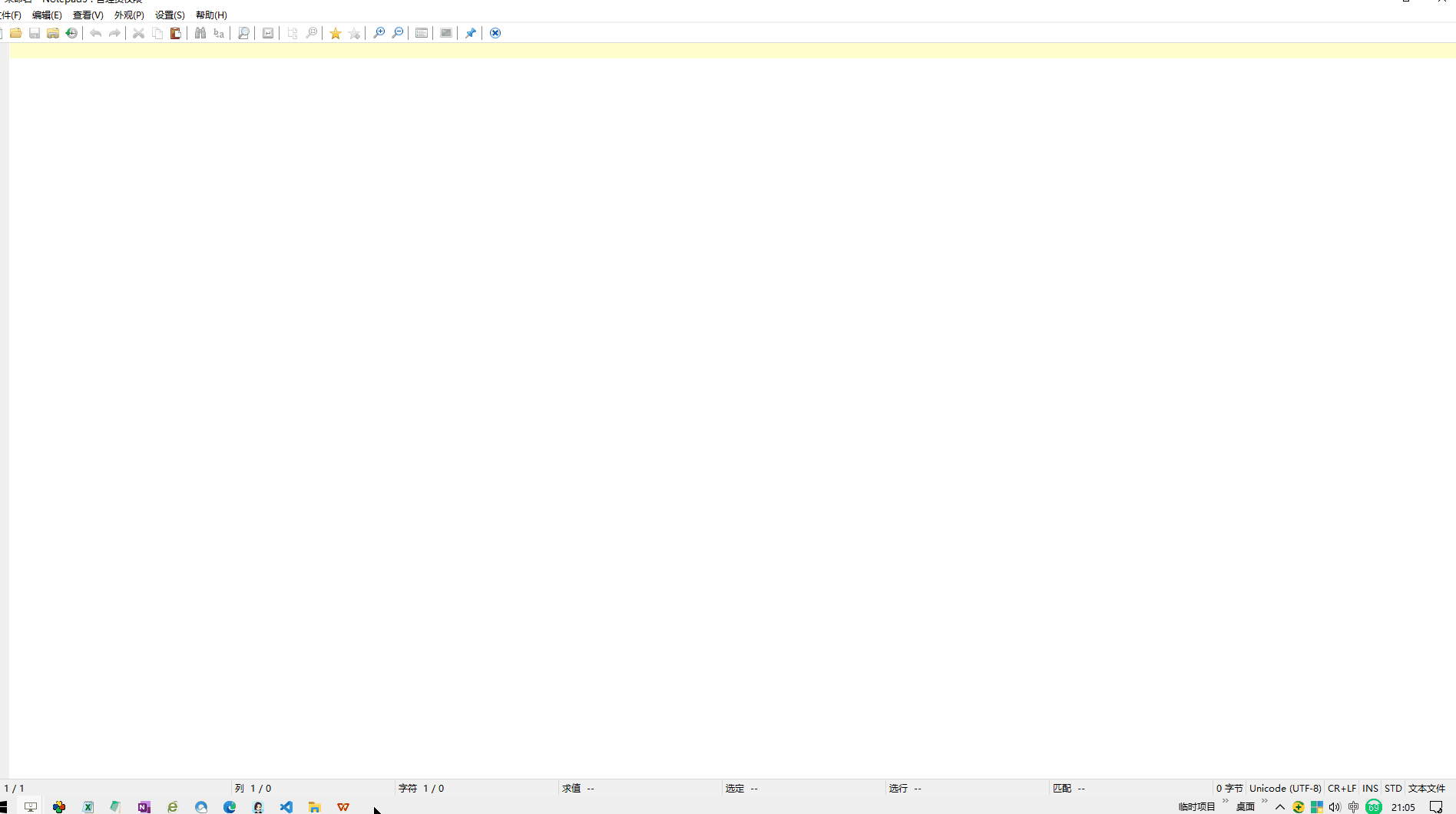Open WPS Office from the taskbar

click(x=343, y=807)
